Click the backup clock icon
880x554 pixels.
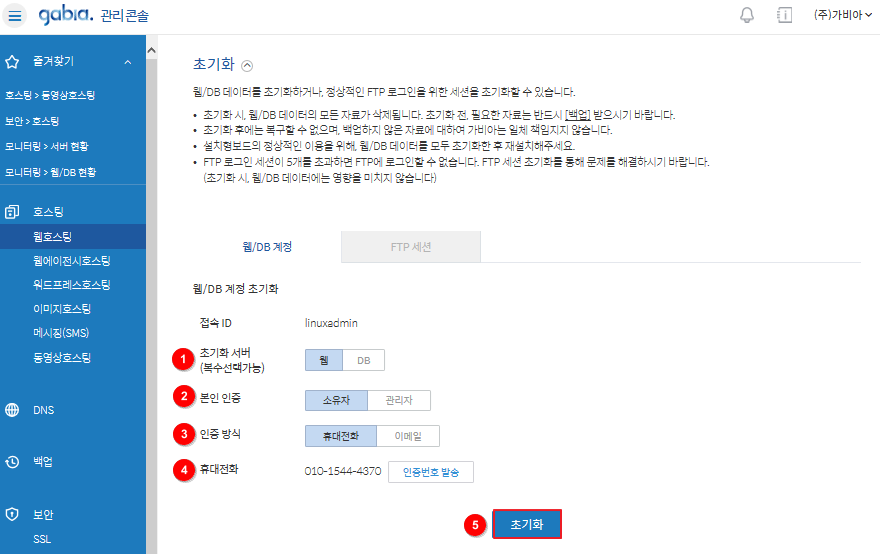pyautogui.click(x=12, y=462)
